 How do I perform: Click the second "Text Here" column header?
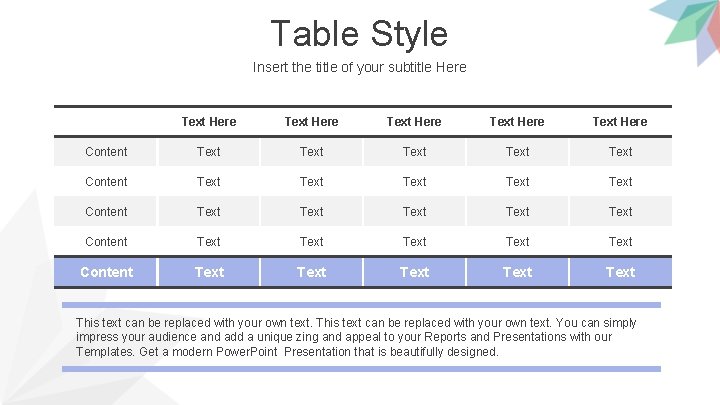point(311,122)
